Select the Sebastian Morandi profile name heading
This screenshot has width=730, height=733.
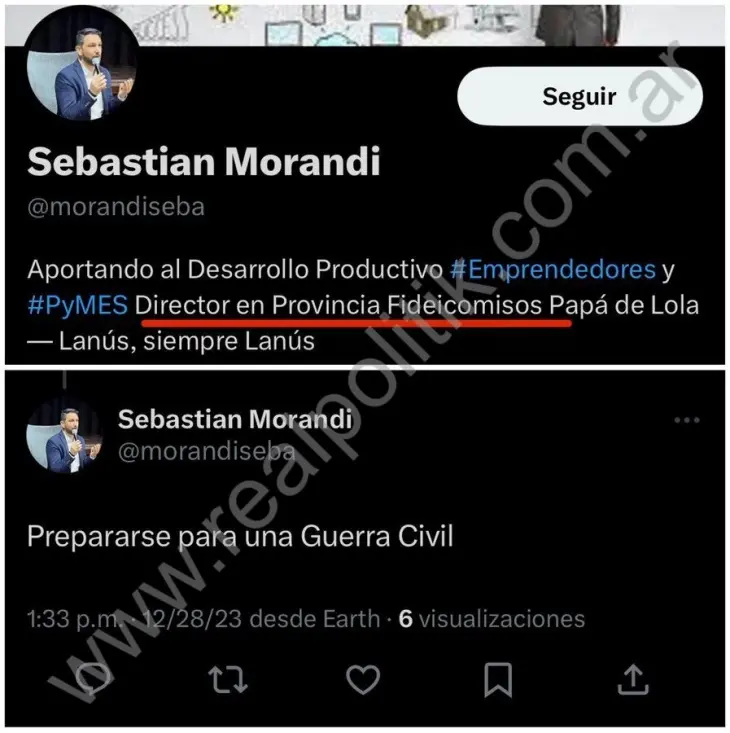coord(204,161)
